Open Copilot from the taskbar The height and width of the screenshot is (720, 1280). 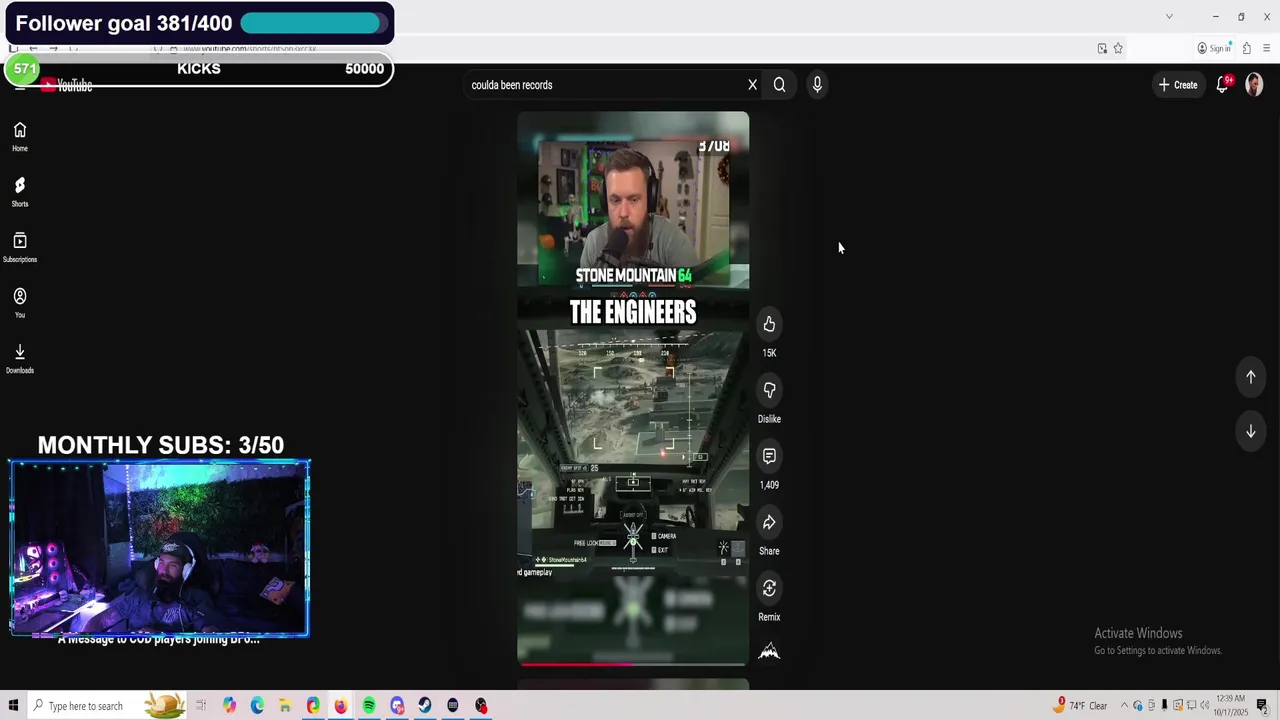tap(229, 706)
